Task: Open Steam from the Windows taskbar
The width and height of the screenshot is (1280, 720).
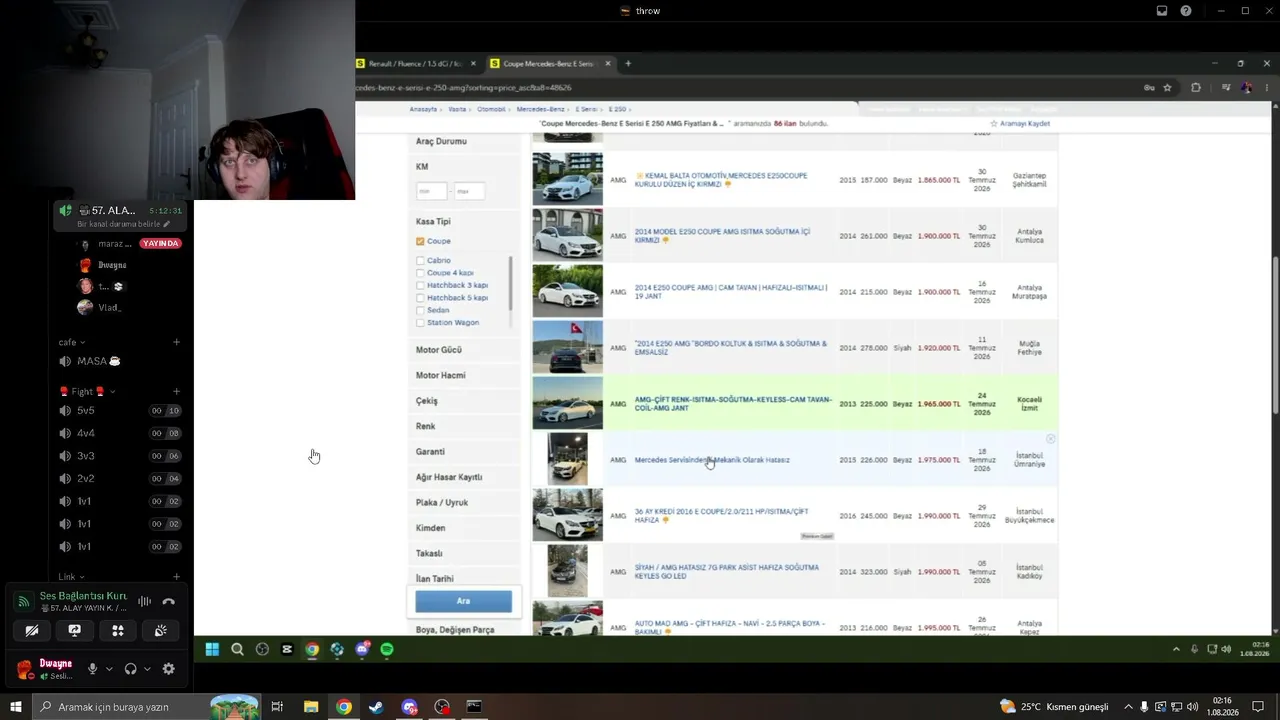Action: [x=376, y=707]
